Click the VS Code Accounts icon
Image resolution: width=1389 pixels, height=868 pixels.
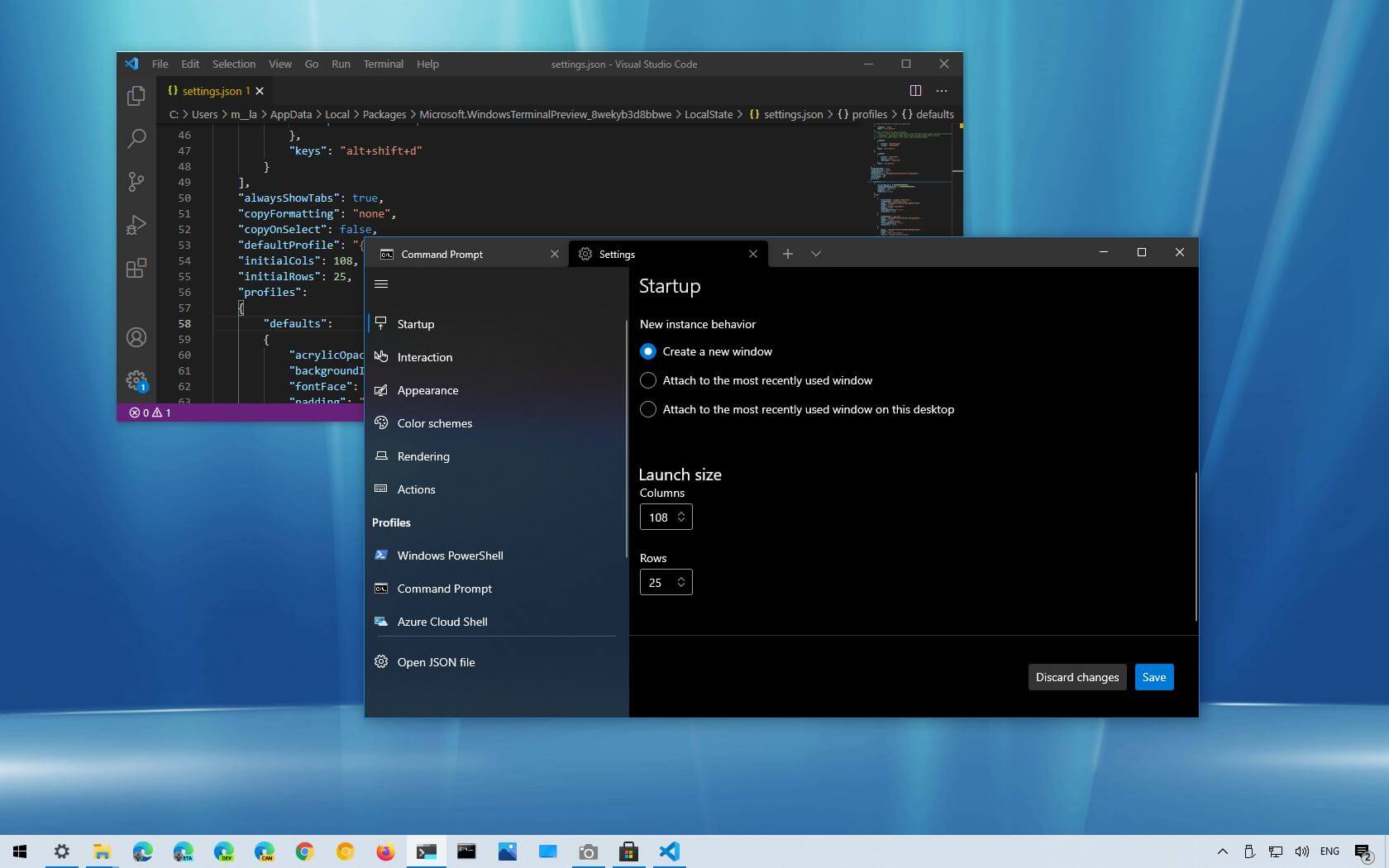(136, 337)
